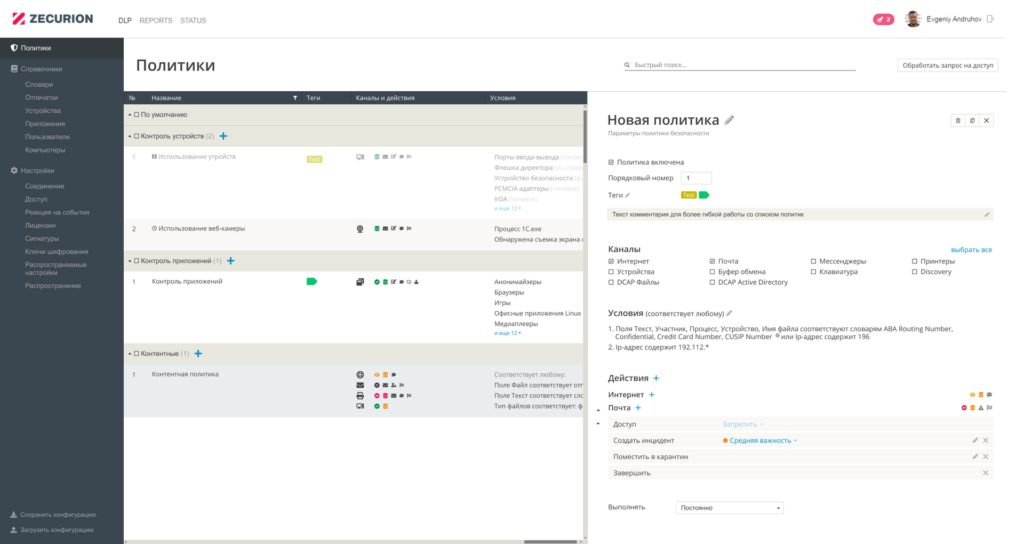
Task: Open the 'Выполнять' dropdown showing 'Постоянно'
Action: coord(729,508)
